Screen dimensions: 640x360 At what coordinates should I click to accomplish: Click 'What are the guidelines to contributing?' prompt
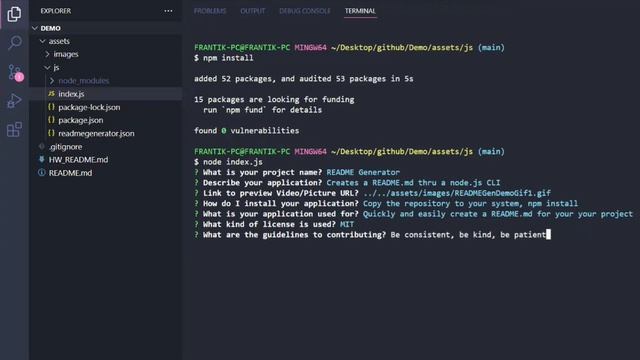tap(294, 235)
